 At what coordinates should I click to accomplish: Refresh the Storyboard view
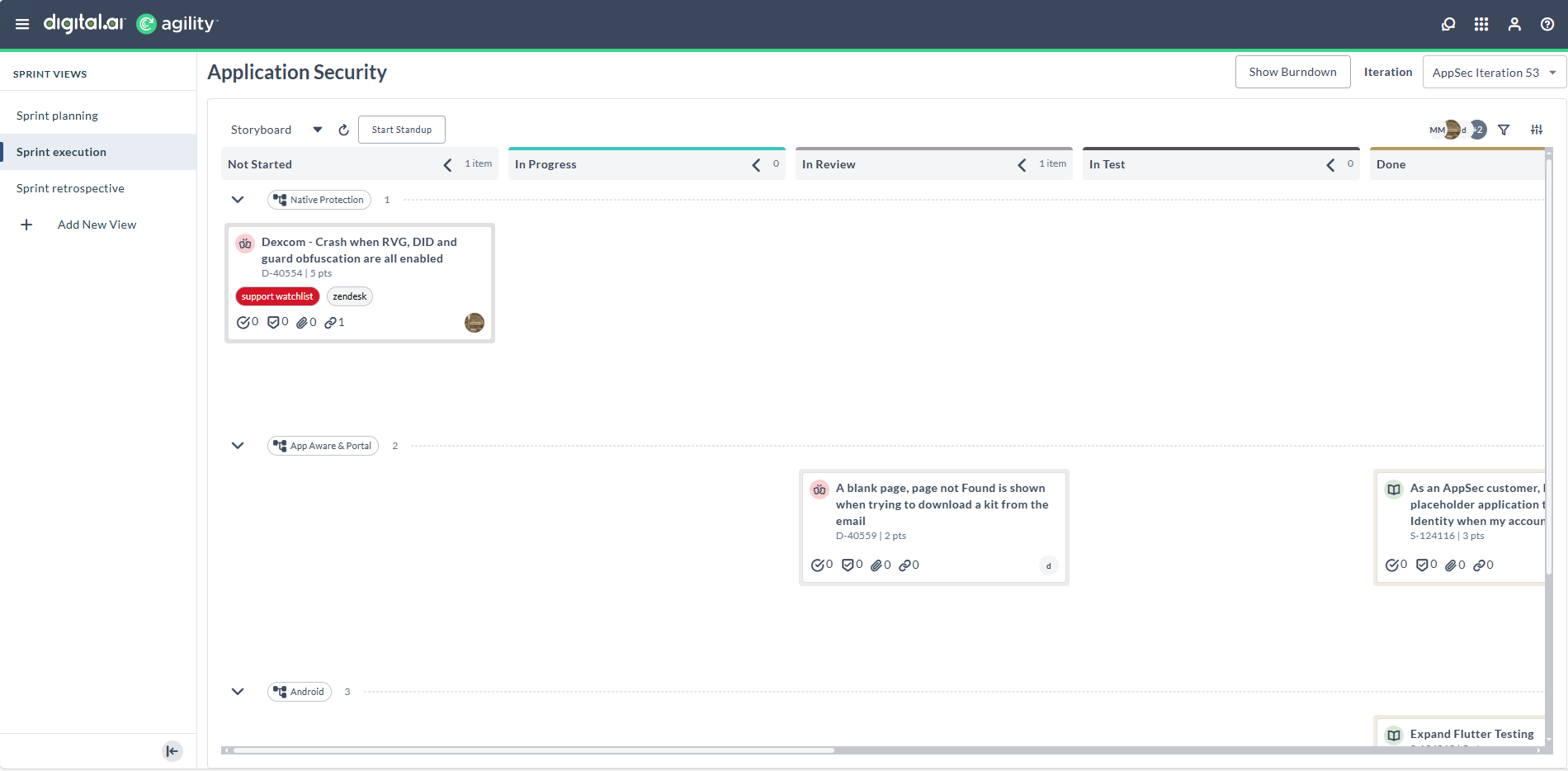(x=343, y=130)
